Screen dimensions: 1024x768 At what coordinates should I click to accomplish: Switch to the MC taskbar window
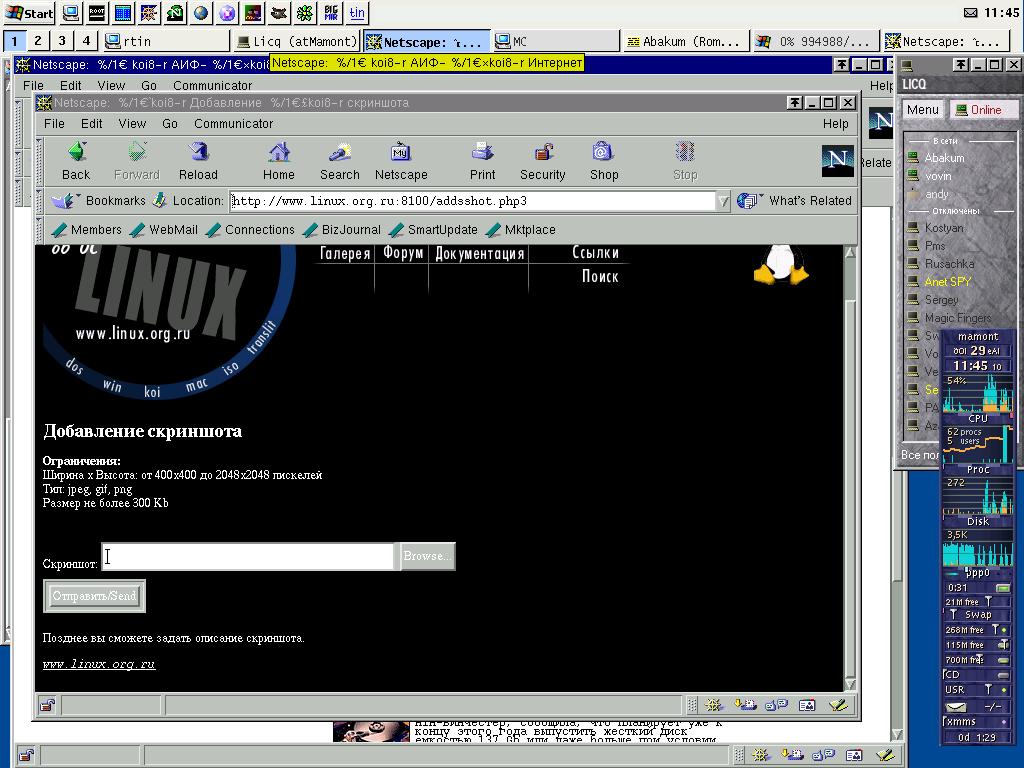click(x=555, y=42)
